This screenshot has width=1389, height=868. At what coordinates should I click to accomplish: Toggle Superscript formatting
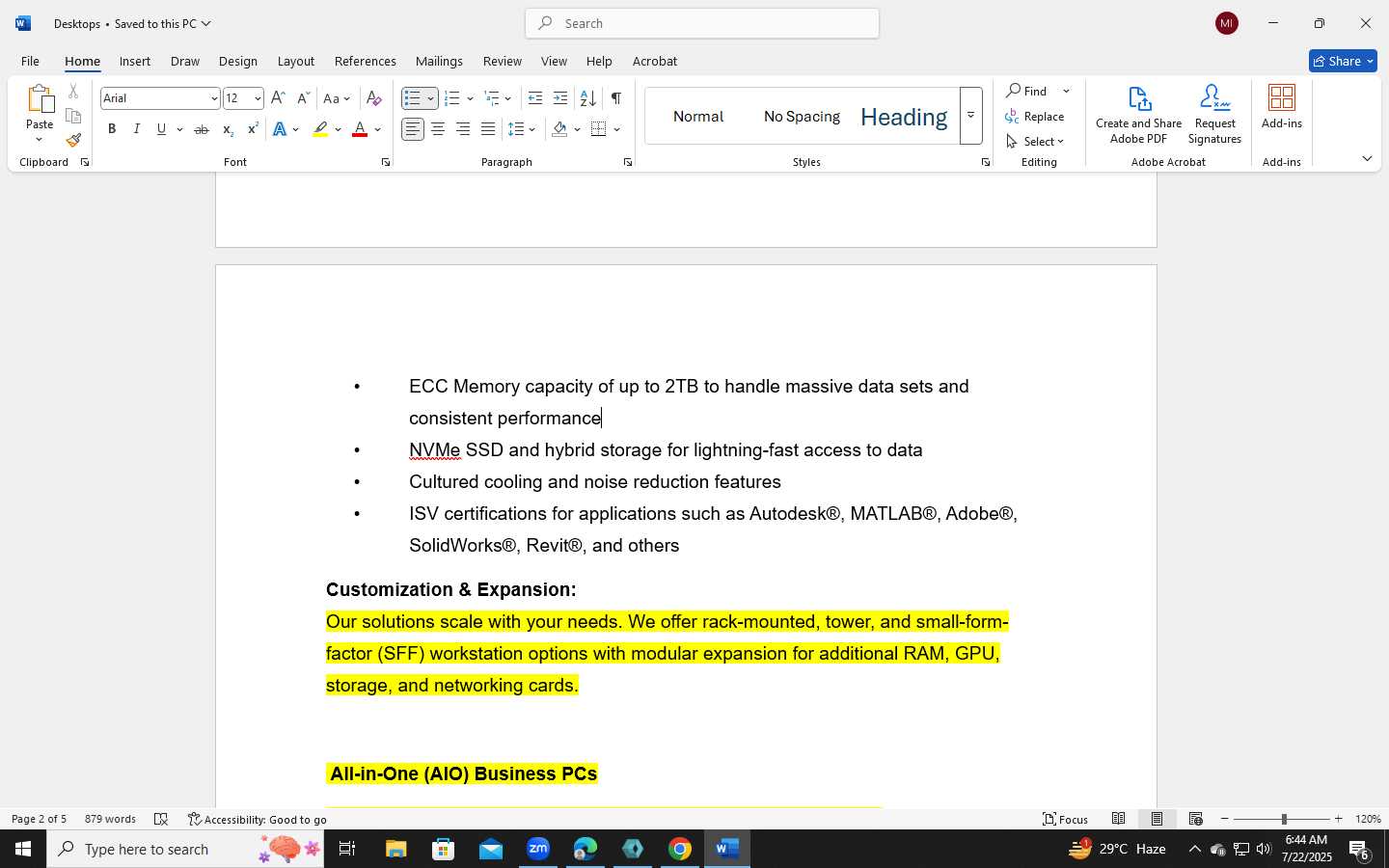[x=252, y=129]
